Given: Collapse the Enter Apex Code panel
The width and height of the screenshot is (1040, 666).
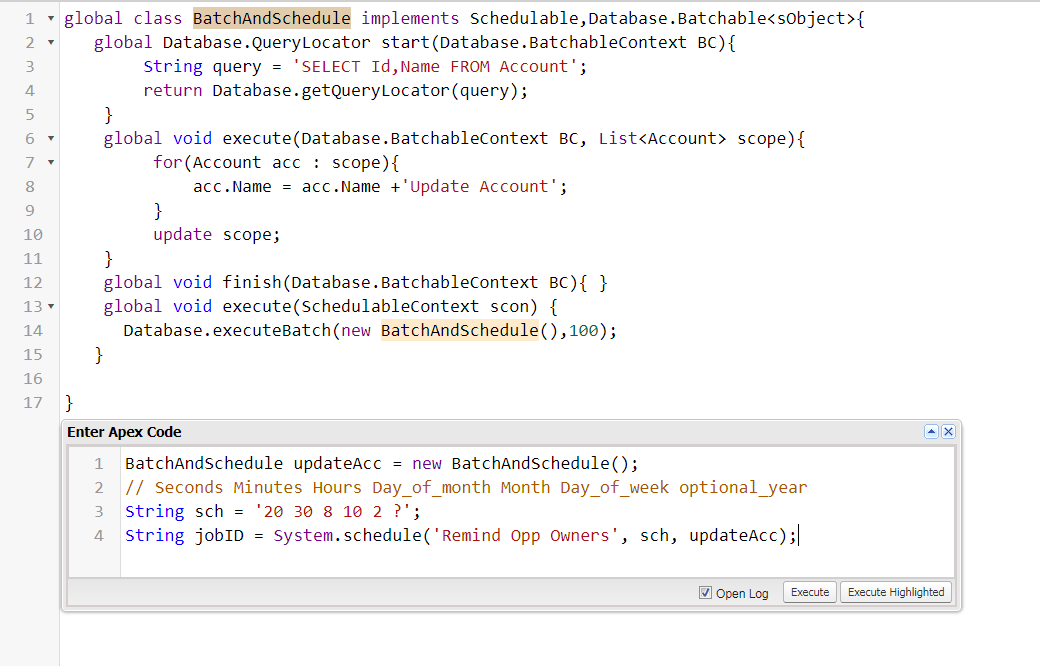Looking at the screenshot, I should [x=932, y=431].
